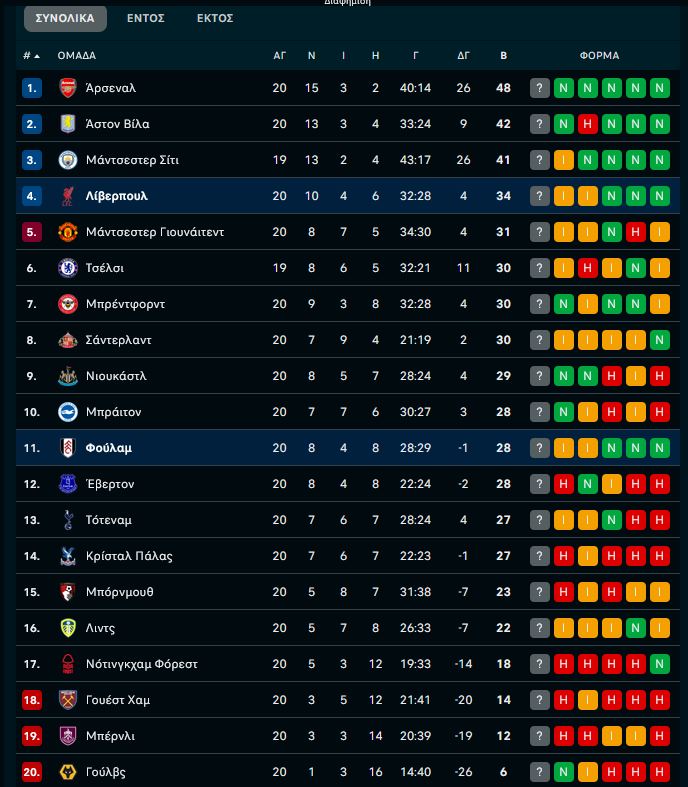Click the Aston Villa club crest
This screenshot has height=787, width=688.
(x=68, y=124)
